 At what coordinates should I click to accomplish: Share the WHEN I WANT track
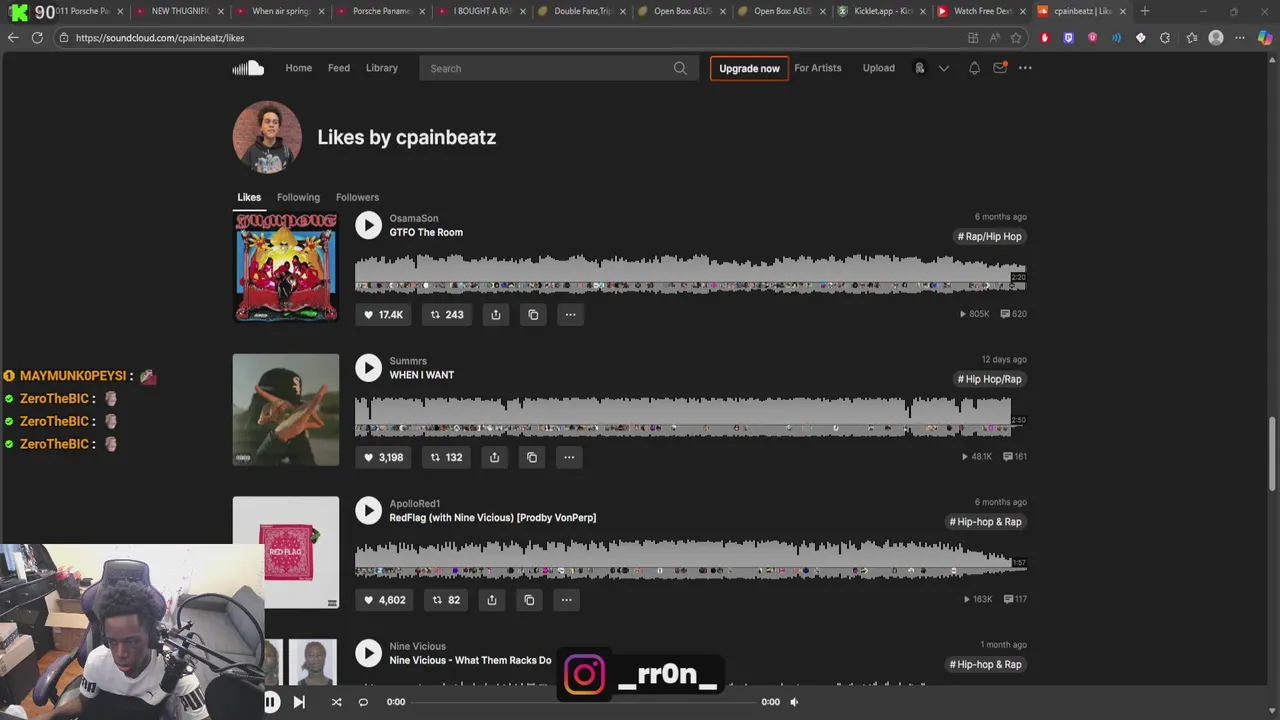(494, 457)
